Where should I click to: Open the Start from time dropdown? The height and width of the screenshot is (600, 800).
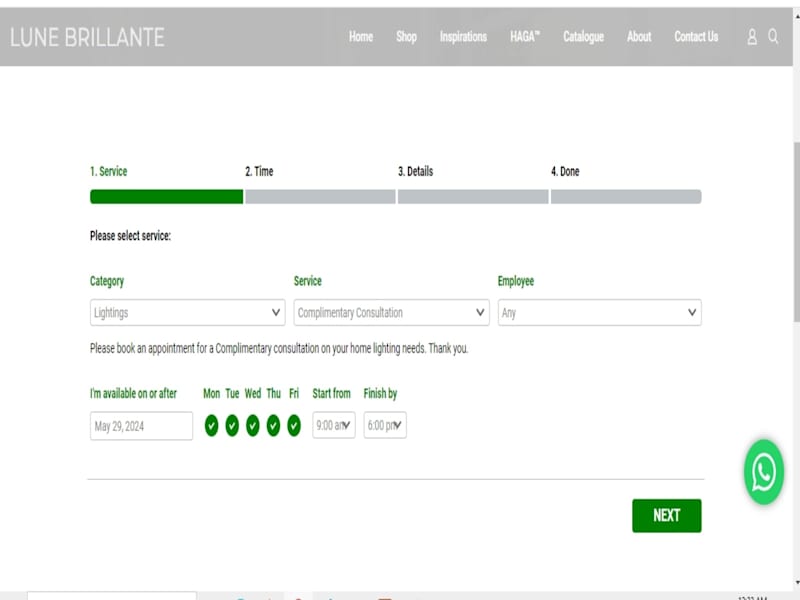[x=334, y=425]
